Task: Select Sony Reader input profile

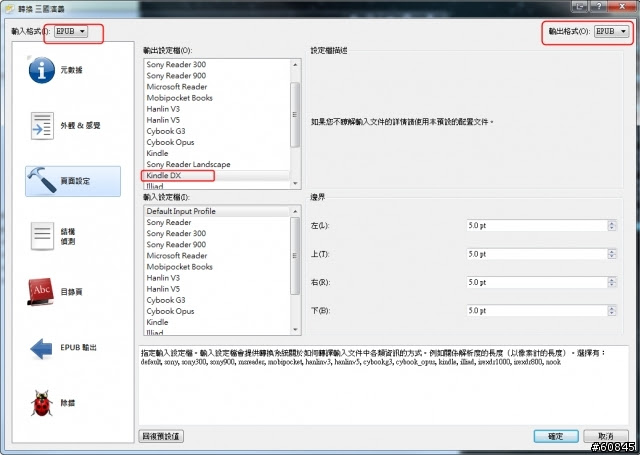Action: tap(217, 222)
